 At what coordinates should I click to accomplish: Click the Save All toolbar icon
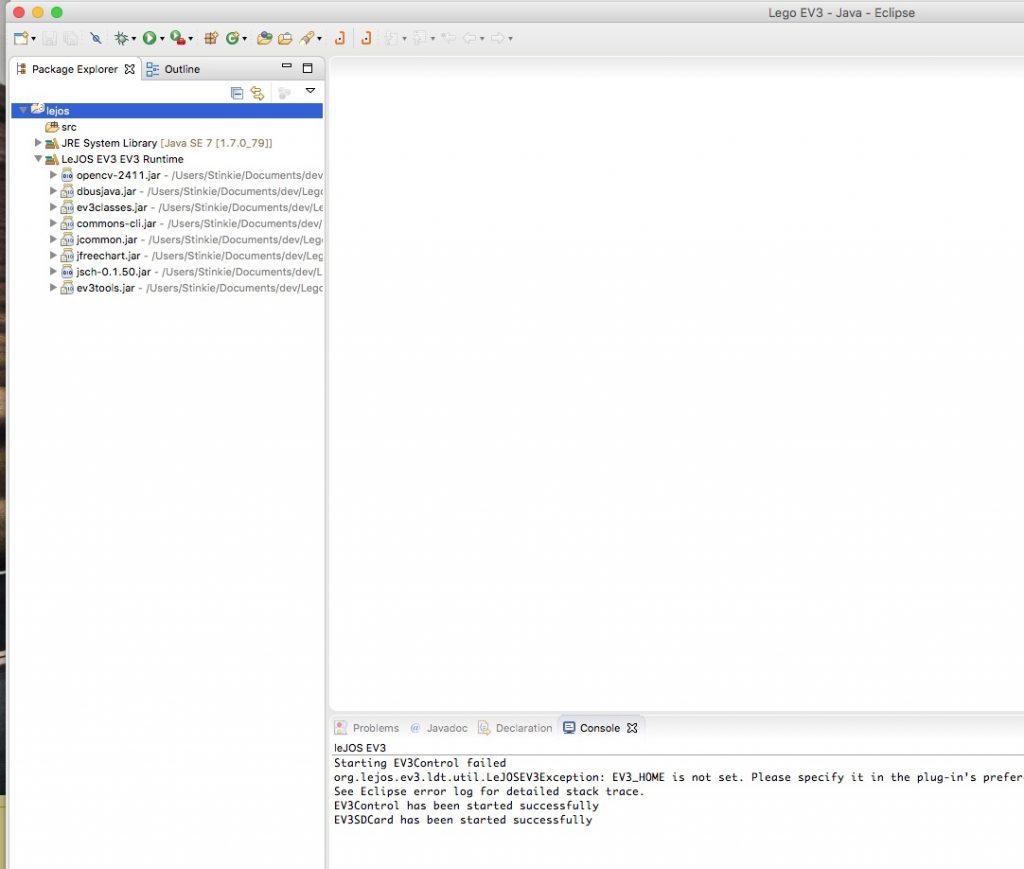click(x=71, y=39)
